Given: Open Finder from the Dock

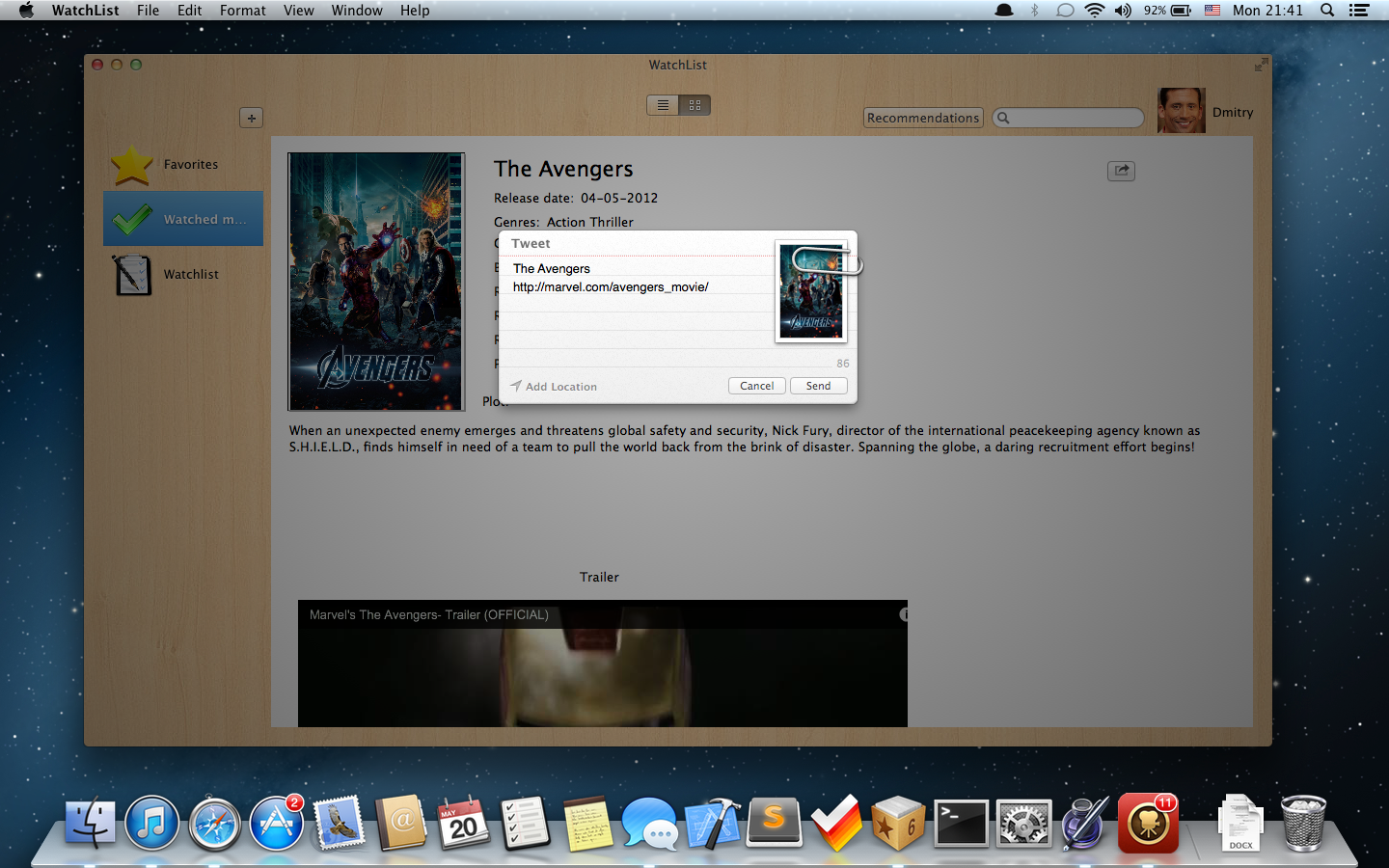Looking at the screenshot, I should (90, 825).
